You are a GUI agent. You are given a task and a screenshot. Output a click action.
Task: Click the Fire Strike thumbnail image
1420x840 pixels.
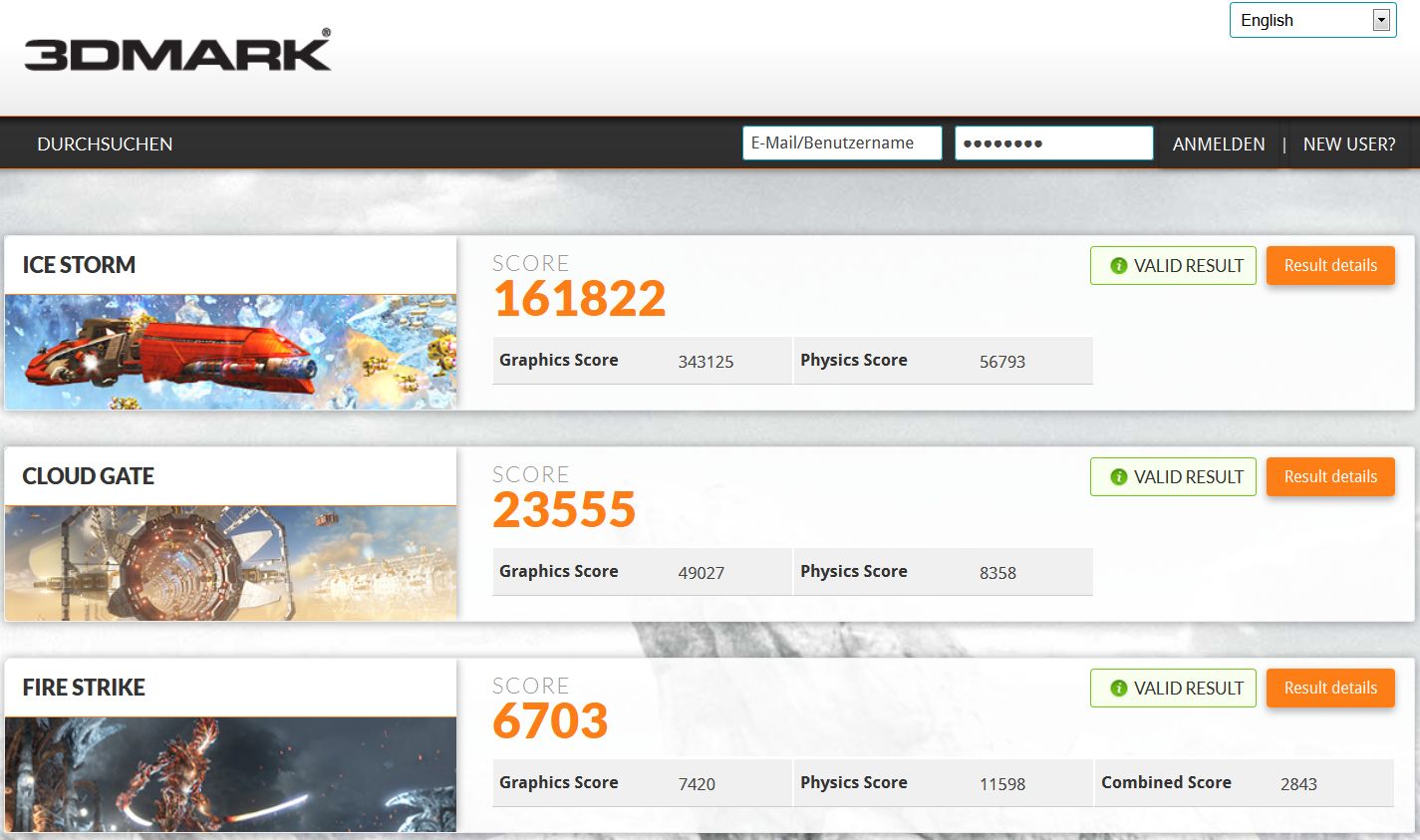click(x=231, y=774)
